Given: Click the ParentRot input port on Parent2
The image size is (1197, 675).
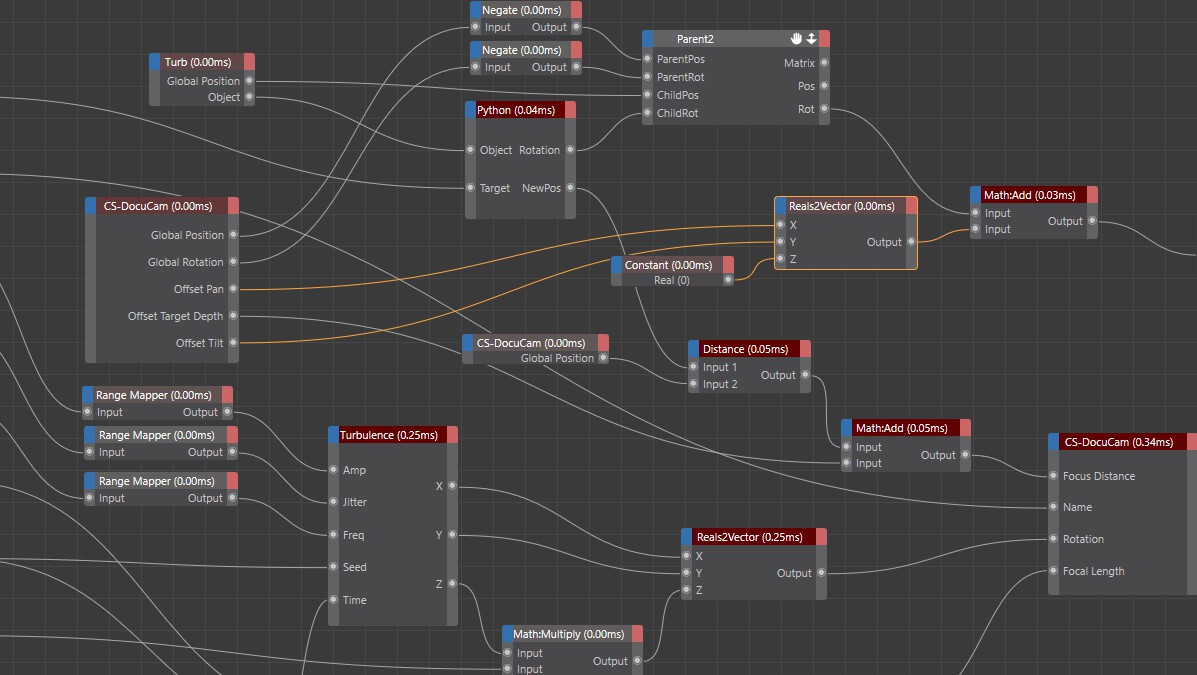Looking at the screenshot, I should tap(647, 77).
